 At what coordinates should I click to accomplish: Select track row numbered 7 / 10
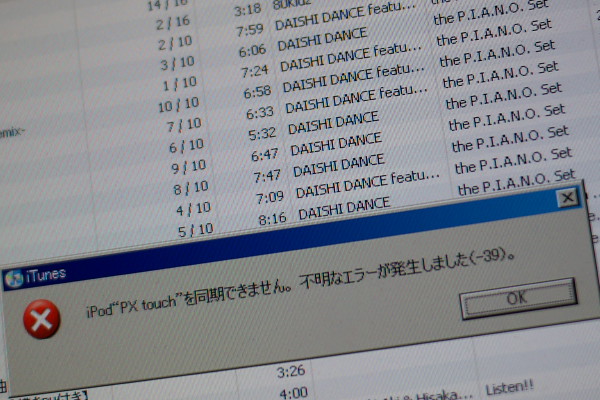point(184,125)
